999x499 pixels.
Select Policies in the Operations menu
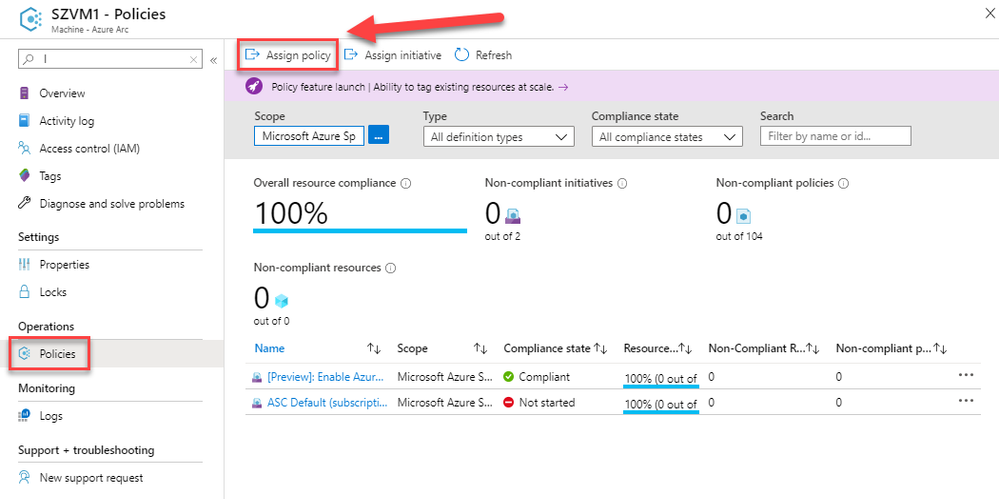click(x=57, y=354)
